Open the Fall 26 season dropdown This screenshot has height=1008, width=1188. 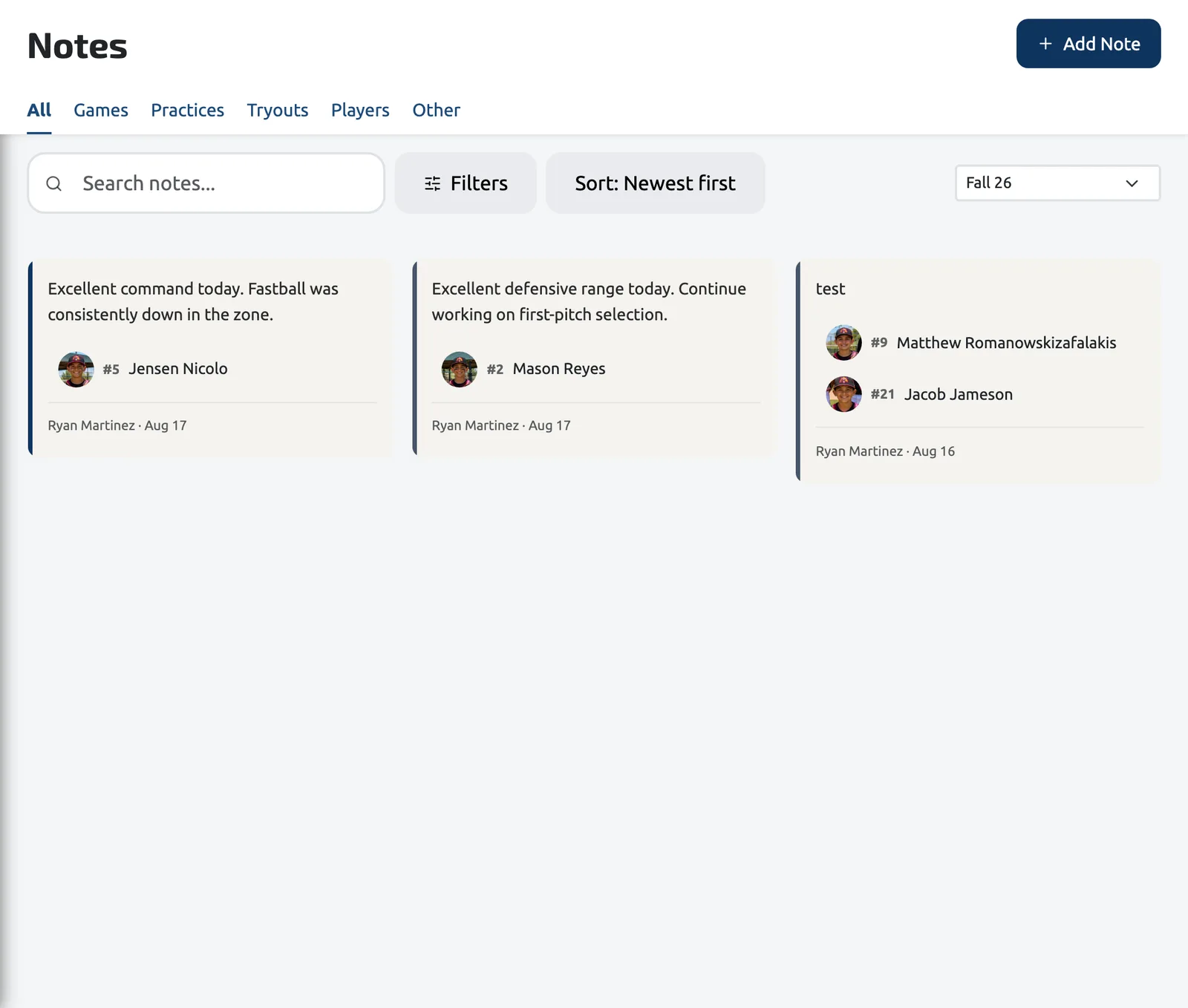(1057, 183)
